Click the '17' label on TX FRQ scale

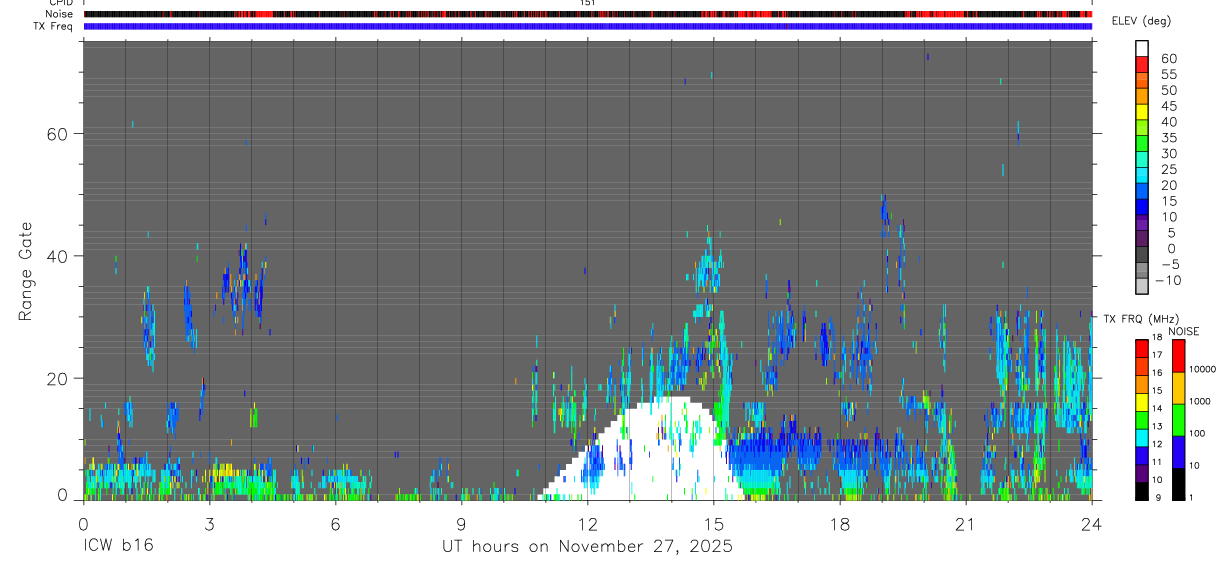pos(1157,355)
